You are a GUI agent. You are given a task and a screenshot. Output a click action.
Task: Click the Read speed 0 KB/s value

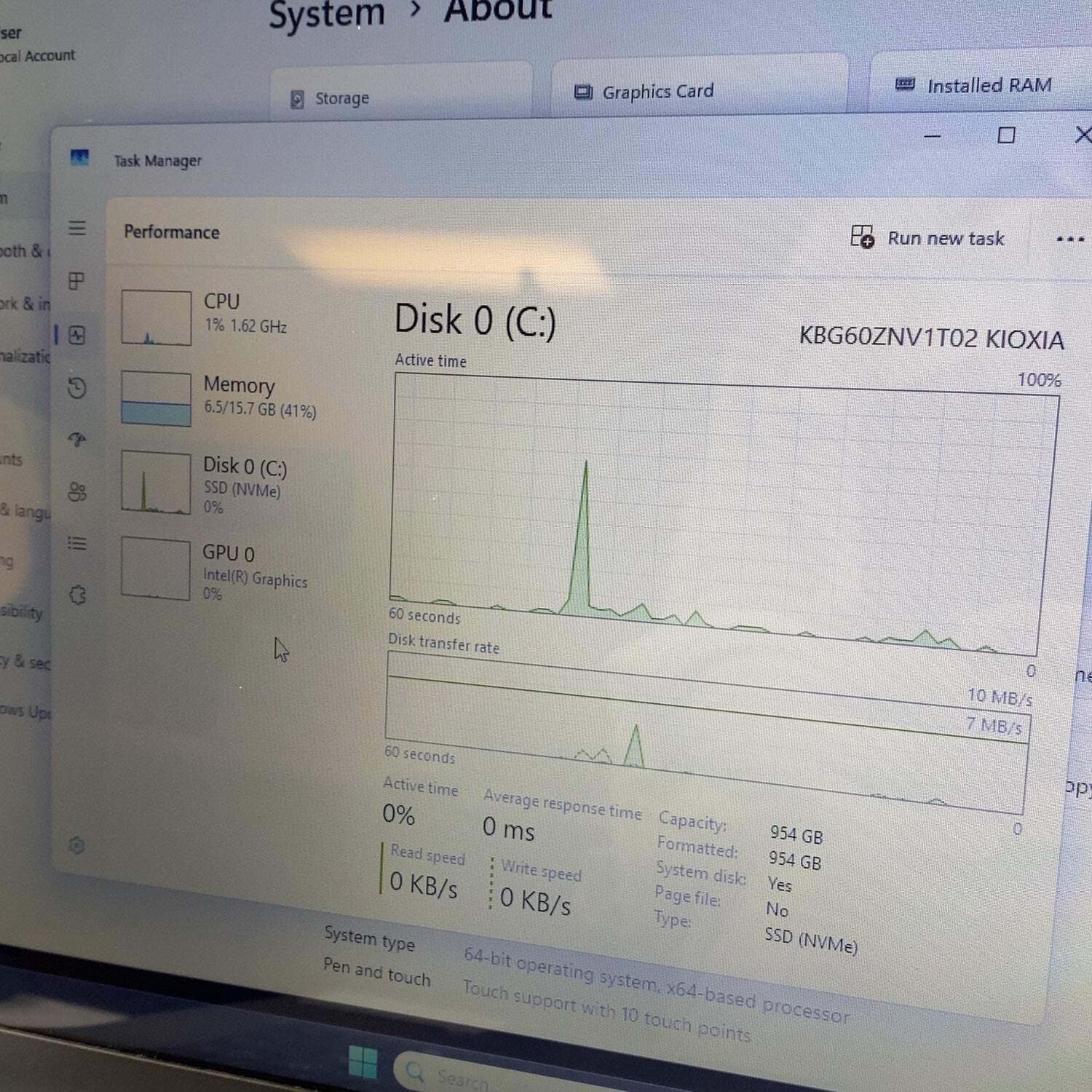423,885
